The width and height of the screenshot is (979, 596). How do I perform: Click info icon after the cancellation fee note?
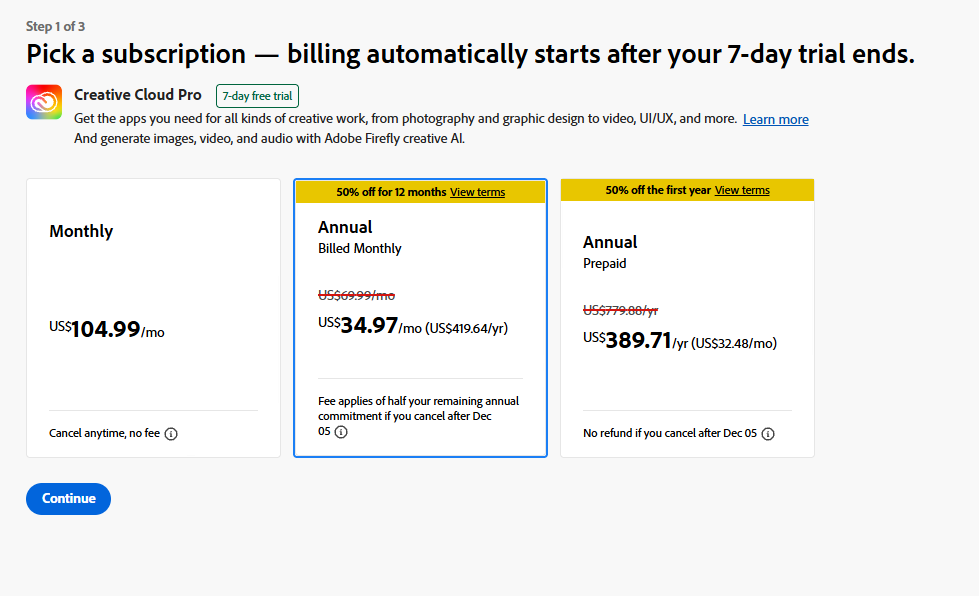341,432
